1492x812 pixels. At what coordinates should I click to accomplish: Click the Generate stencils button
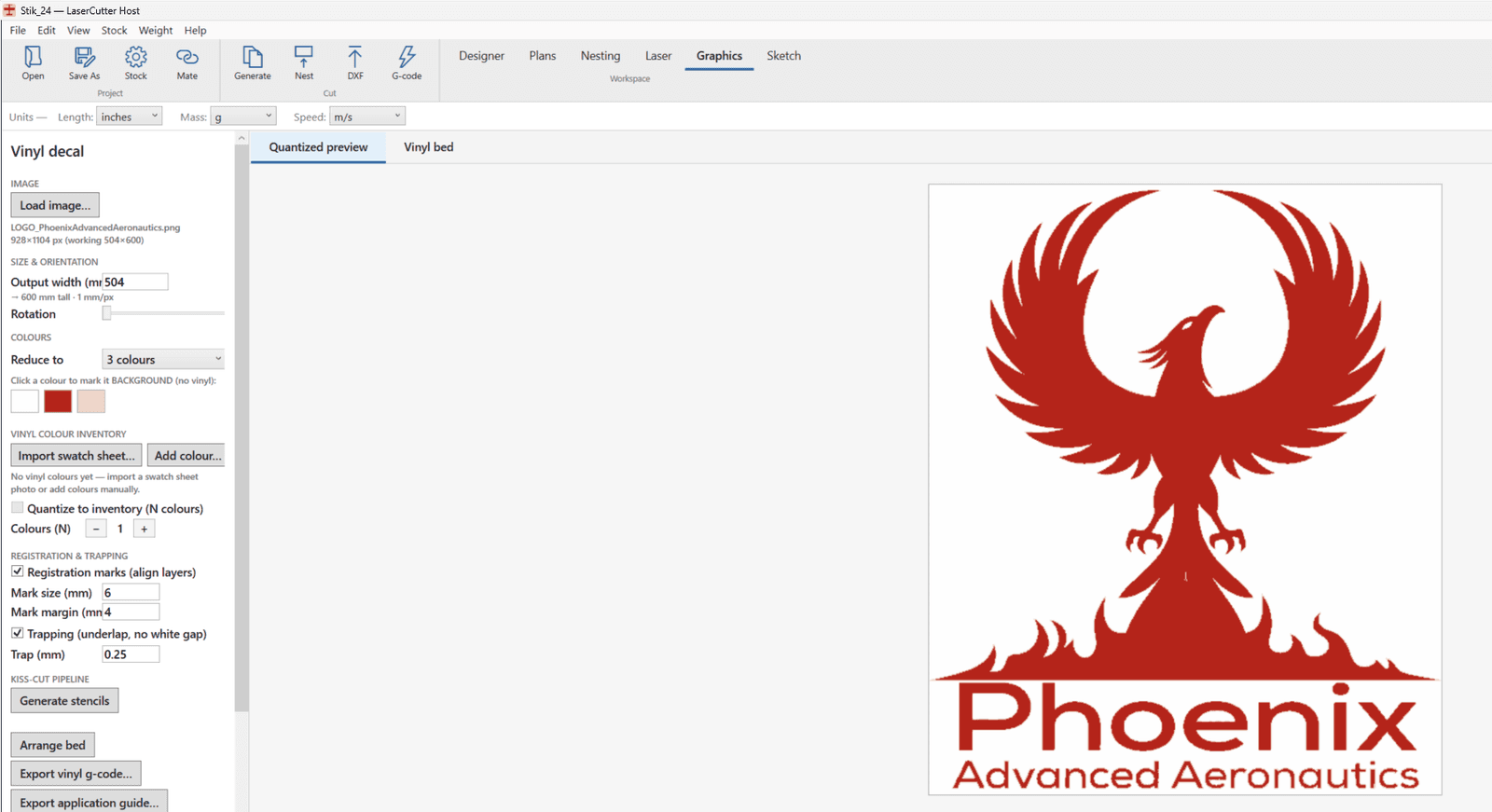(64, 700)
